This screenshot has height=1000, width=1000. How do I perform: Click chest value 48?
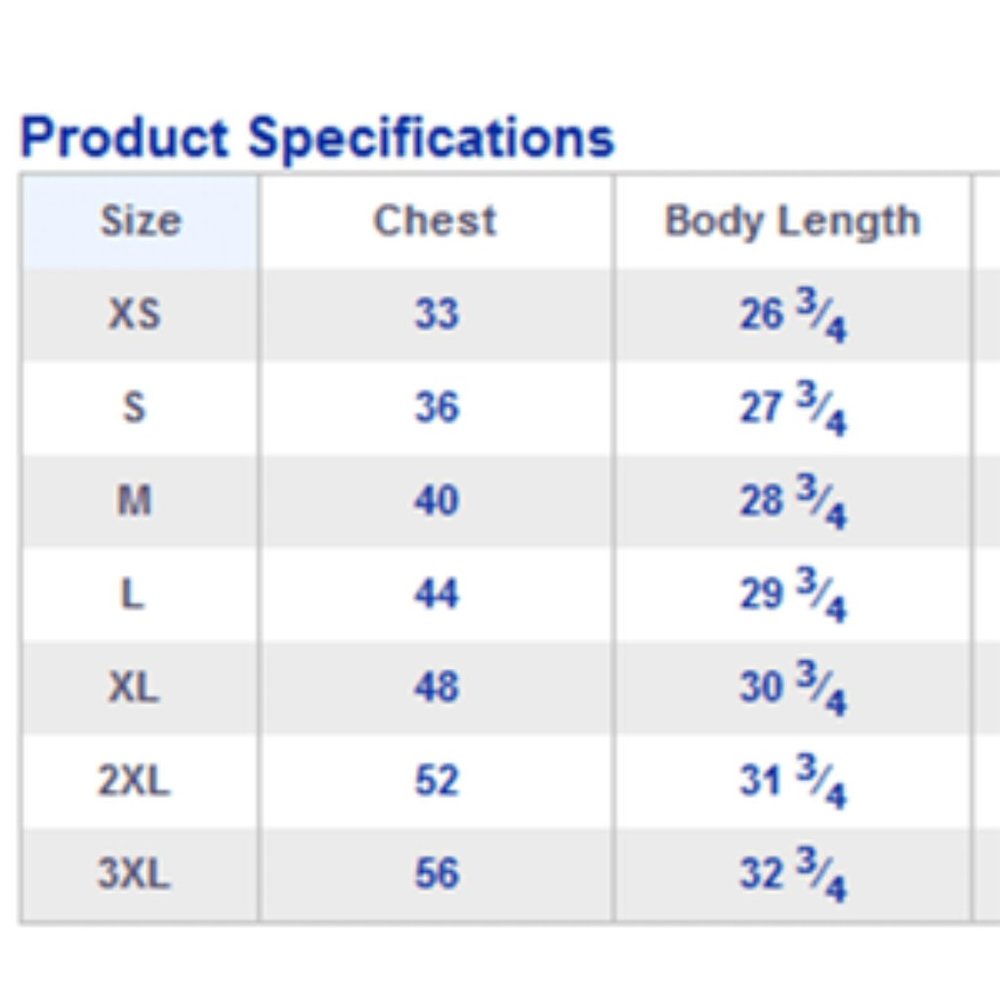[x=436, y=687]
